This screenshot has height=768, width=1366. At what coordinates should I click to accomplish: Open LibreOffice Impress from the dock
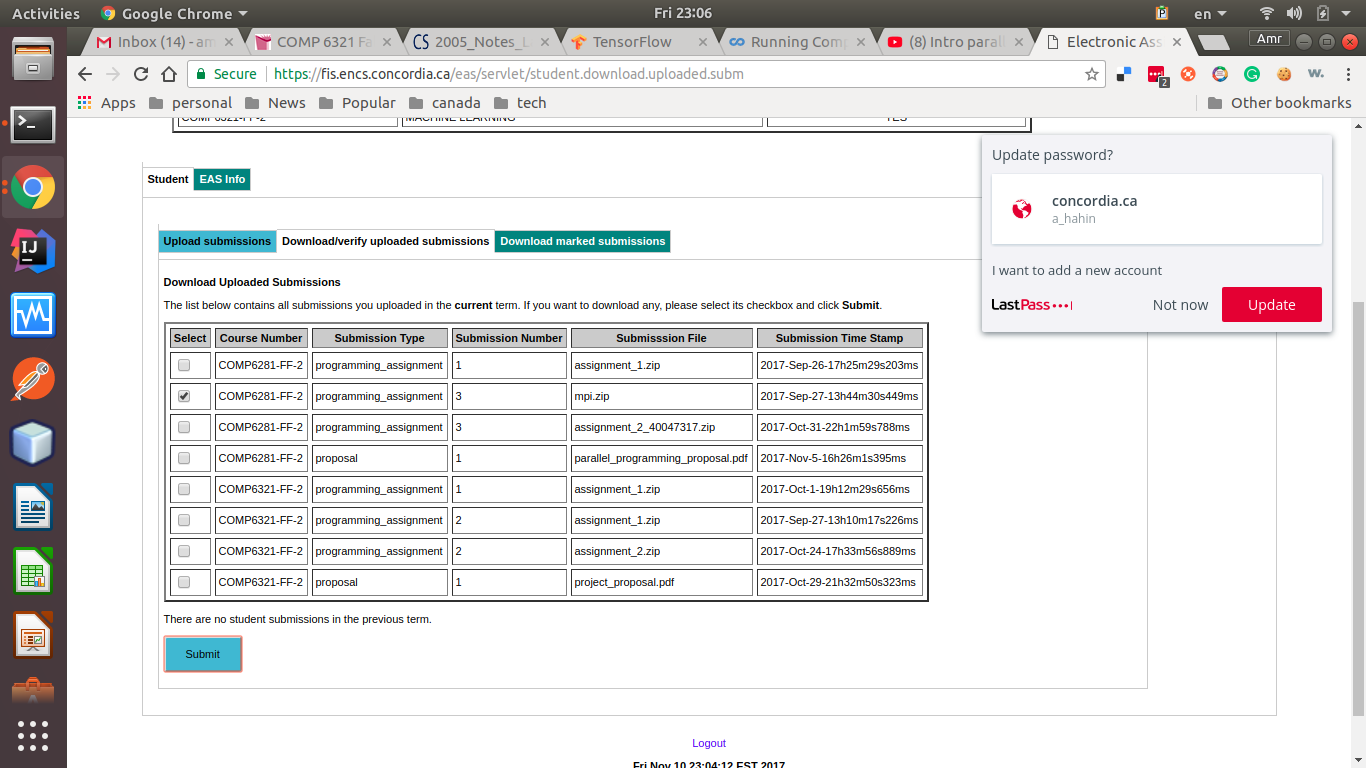33,636
